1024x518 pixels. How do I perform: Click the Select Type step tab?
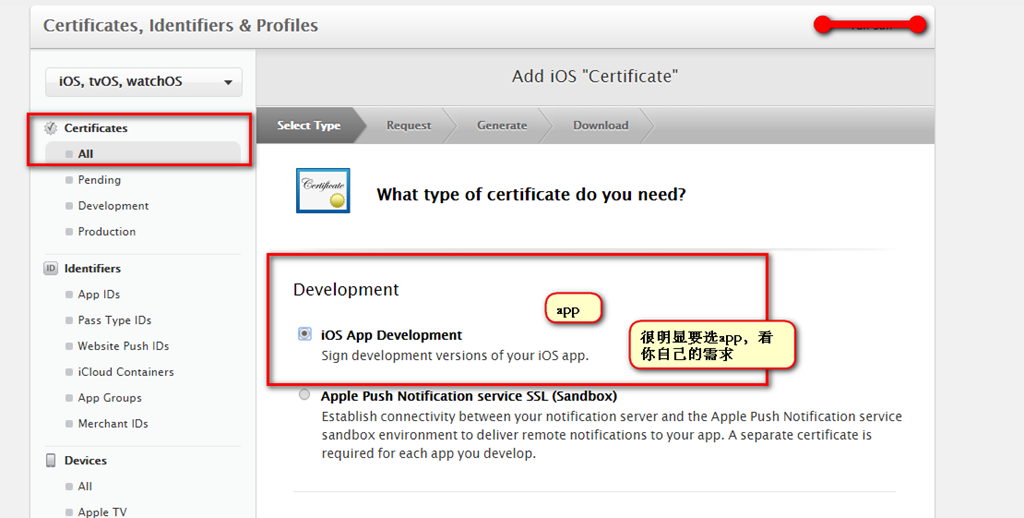coord(309,125)
